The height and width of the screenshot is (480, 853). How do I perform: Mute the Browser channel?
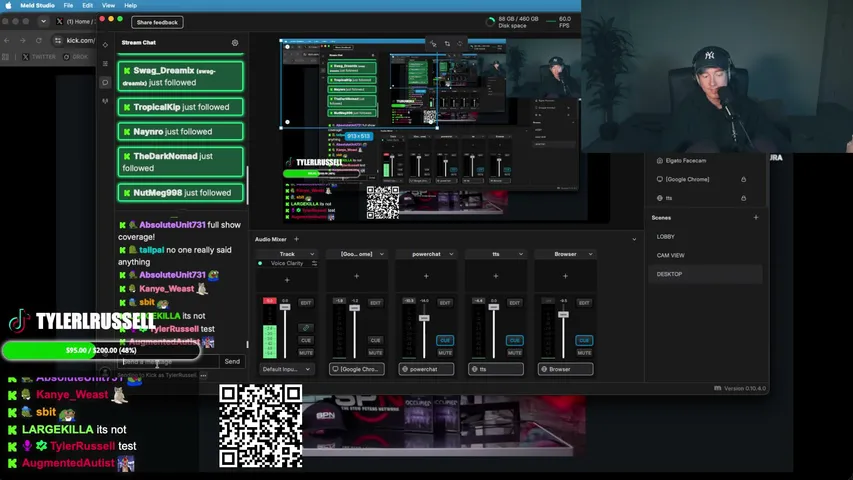tap(584, 353)
